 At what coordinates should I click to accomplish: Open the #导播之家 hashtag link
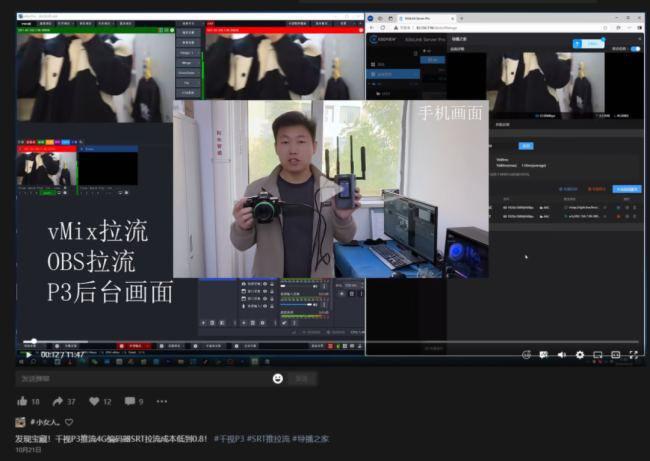tap(311, 439)
